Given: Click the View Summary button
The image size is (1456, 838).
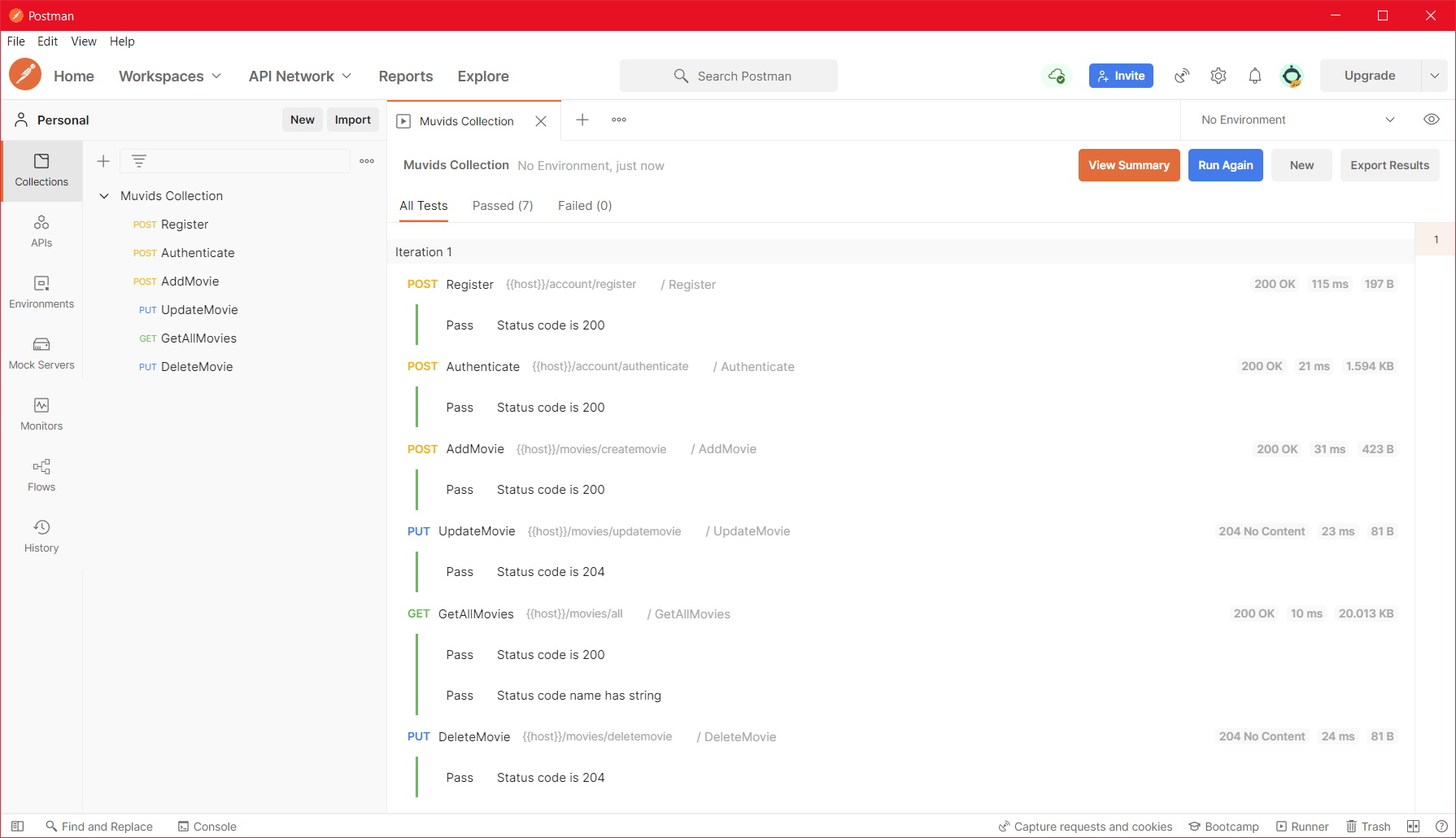Looking at the screenshot, I should [x=1129, y=165].
